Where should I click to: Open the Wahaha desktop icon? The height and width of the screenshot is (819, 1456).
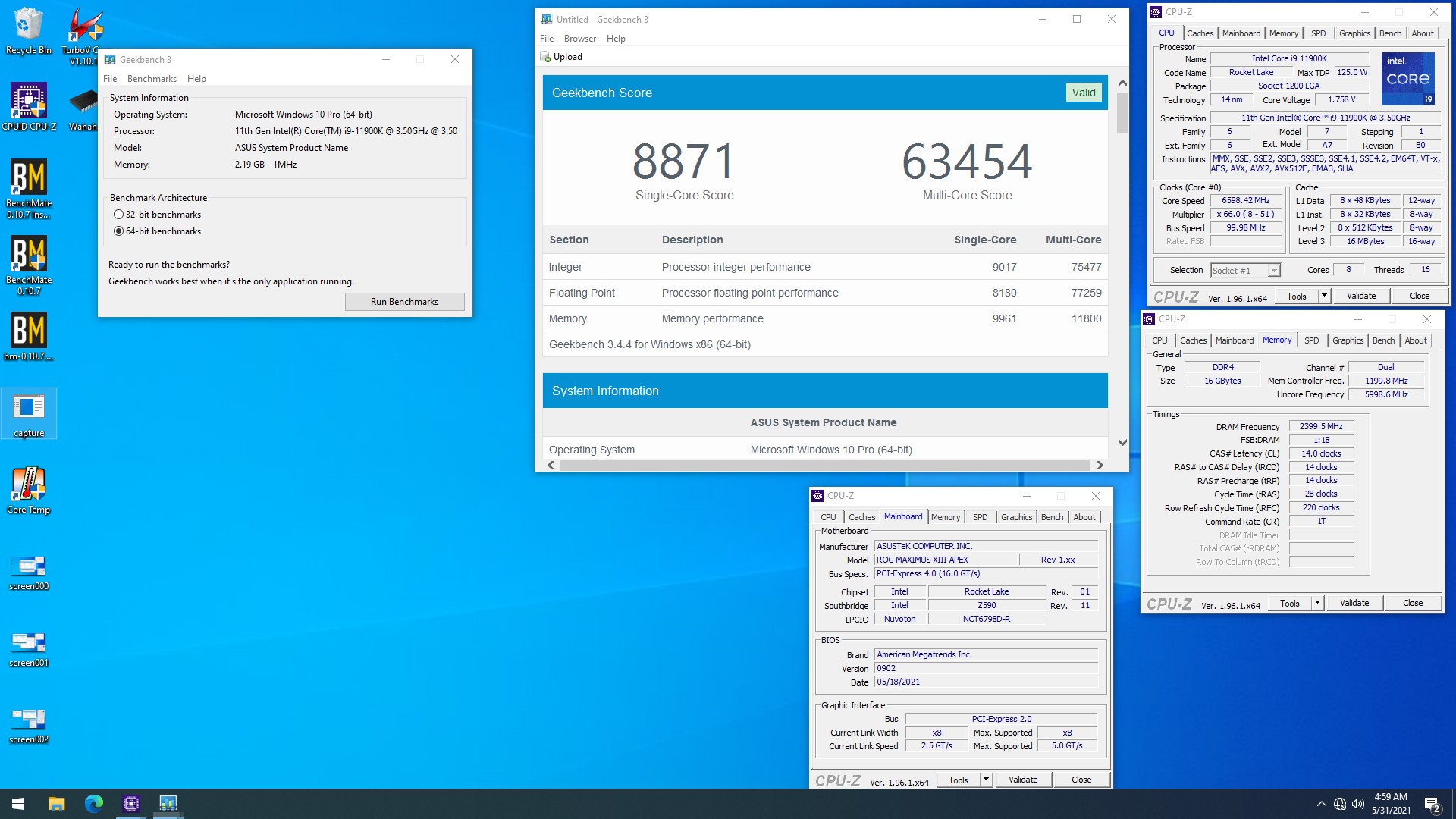point(83,110)
